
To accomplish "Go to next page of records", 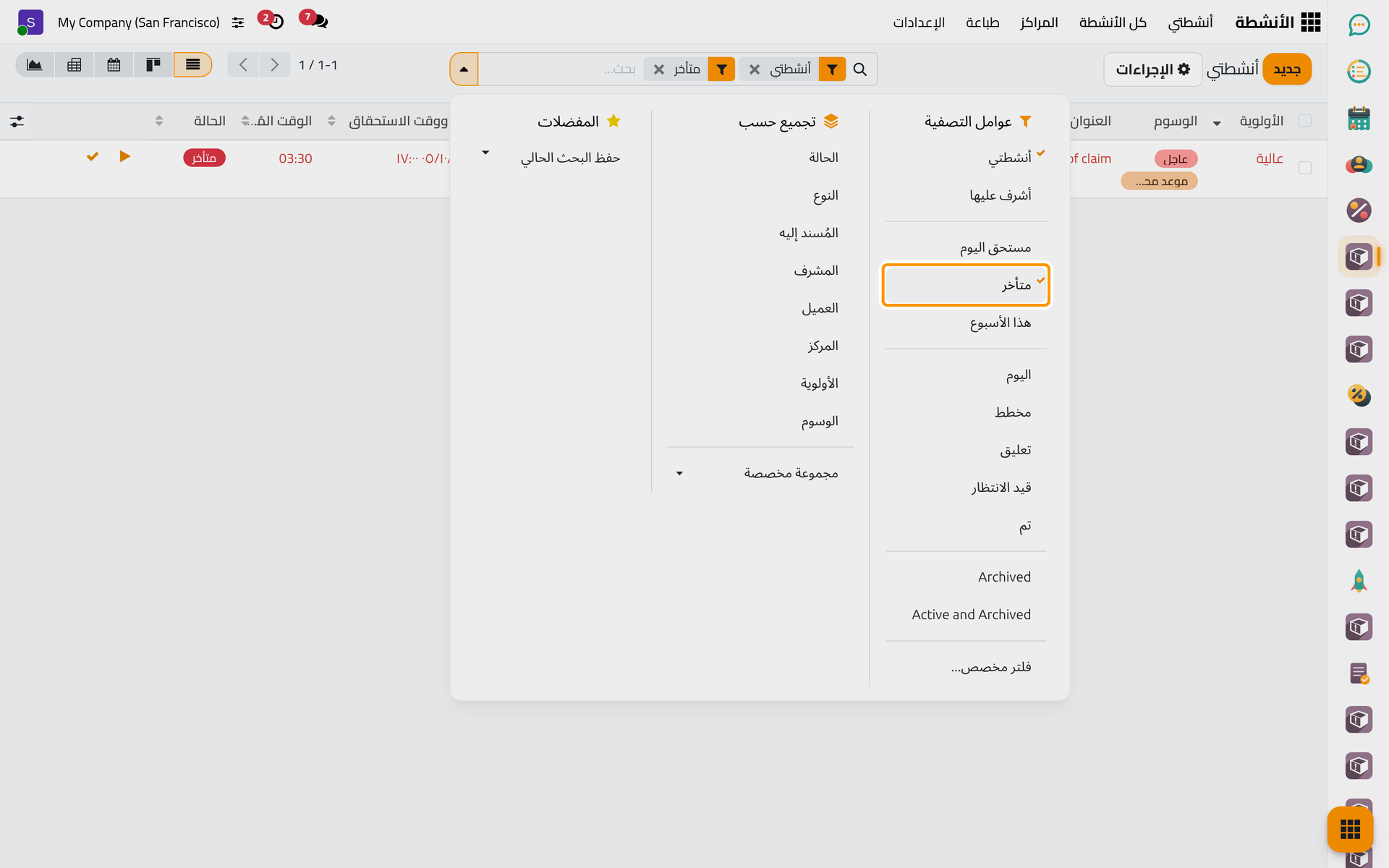I will pyautogui.click(x=274, y=65).
